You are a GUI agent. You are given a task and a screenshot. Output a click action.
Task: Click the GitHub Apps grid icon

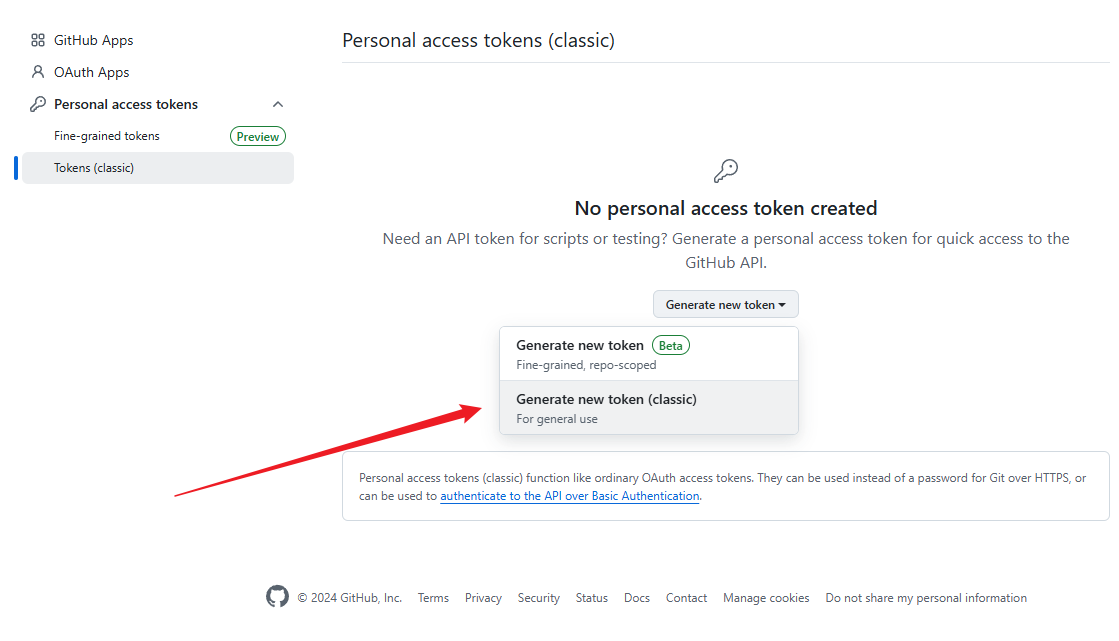[38, 40]
